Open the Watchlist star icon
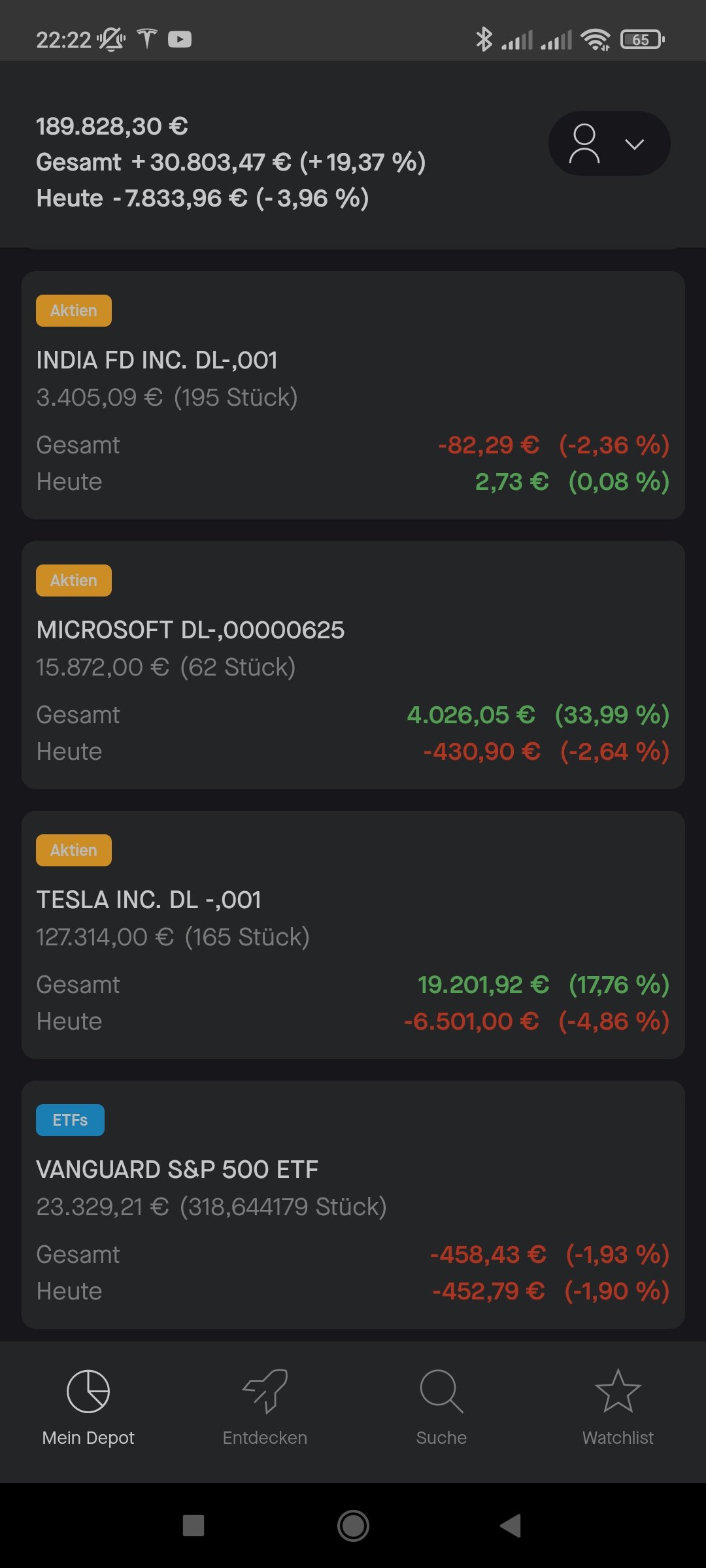Image resolution: width=706 pixels, height=1568 pixels. coord(618,1391)
